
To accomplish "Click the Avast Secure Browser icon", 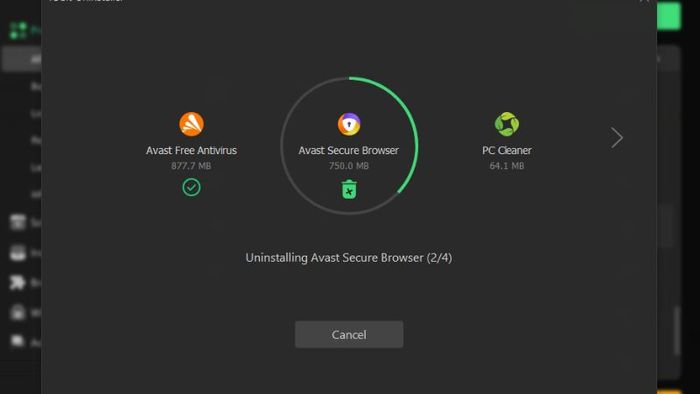I will 349,124.
